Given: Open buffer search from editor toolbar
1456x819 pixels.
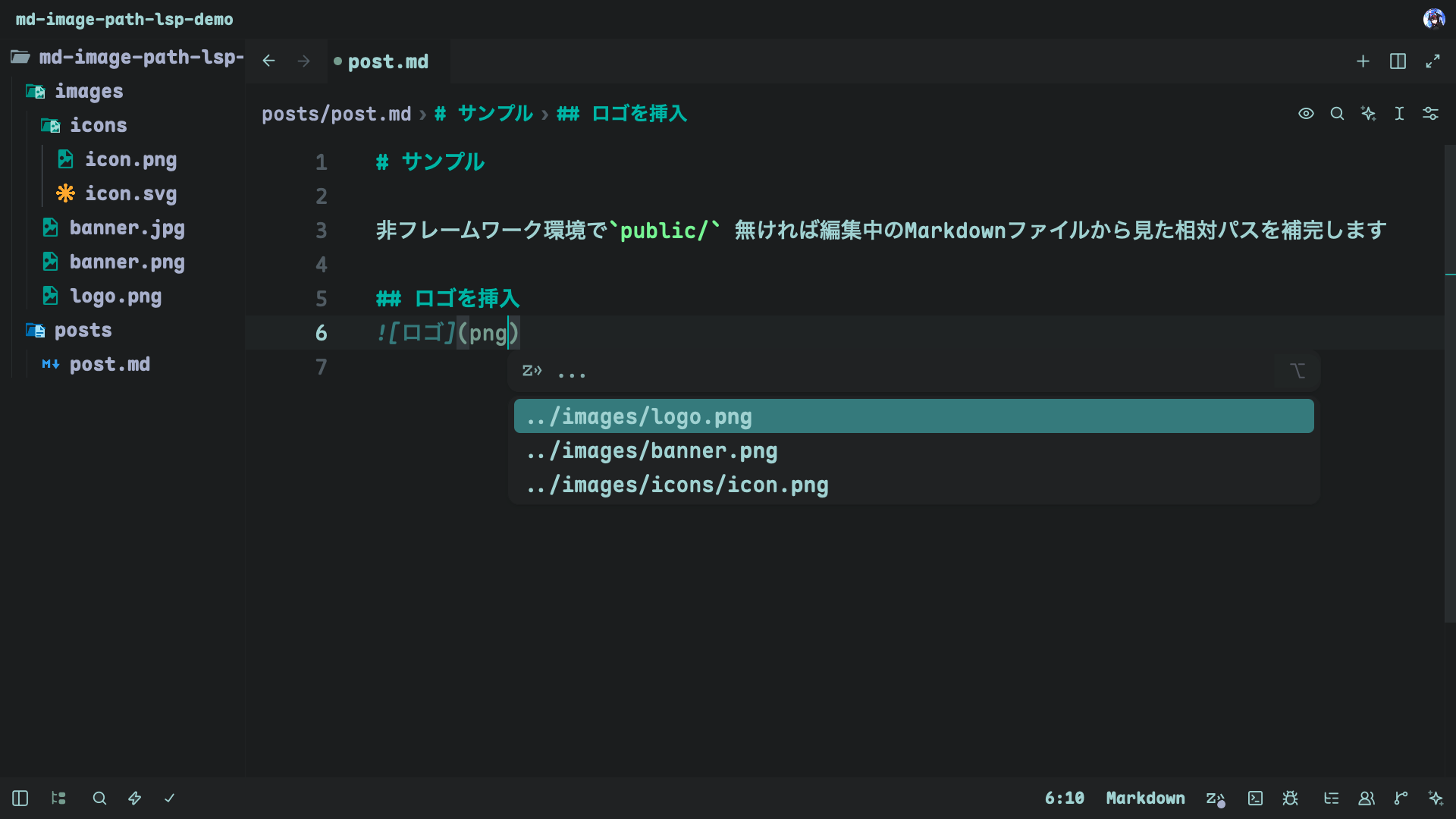Looking at the screenshot, I should 1337,114.
